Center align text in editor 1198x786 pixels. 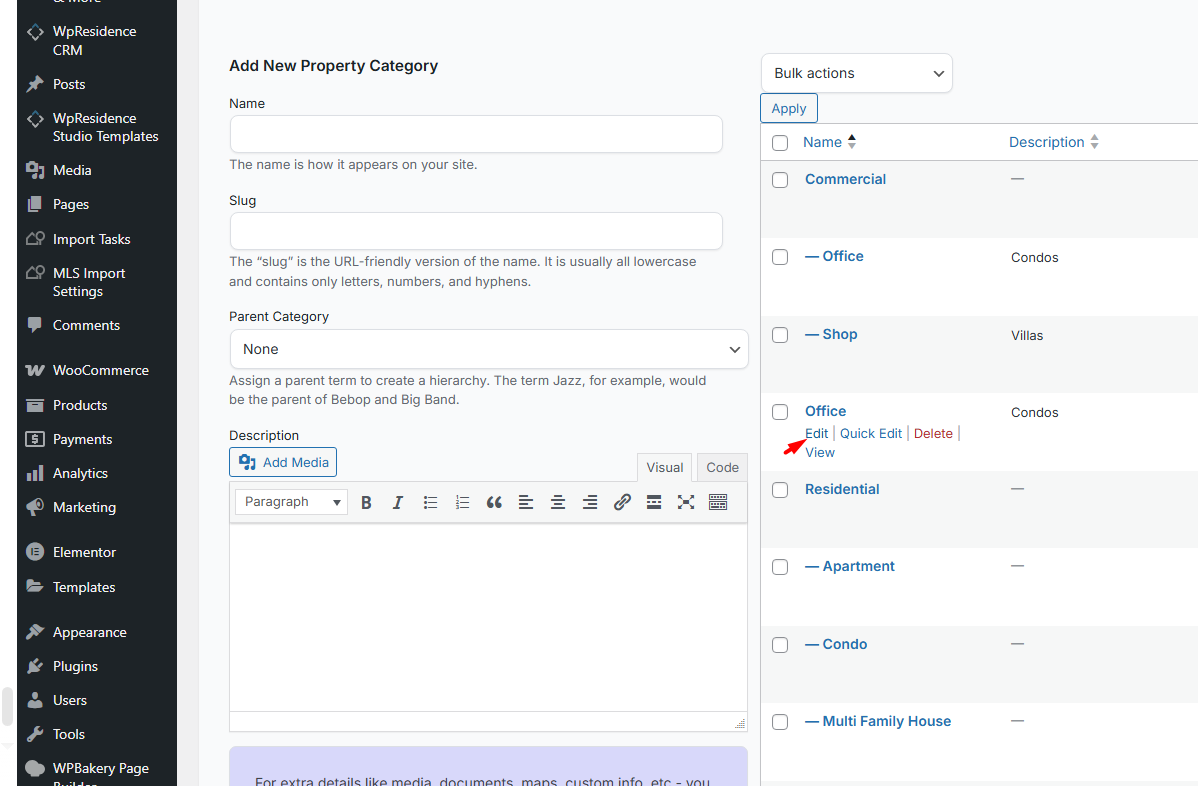[x=558, y=502]
